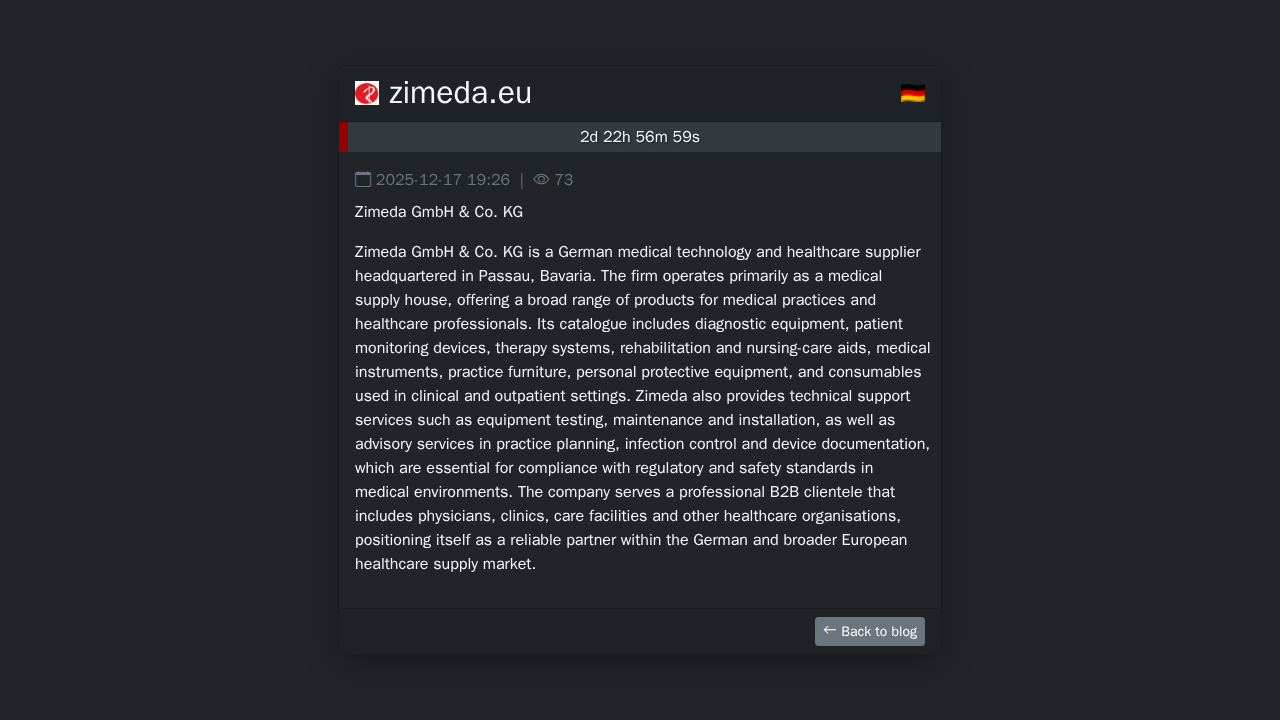Click the view count number 73
The height and width of the screenshot is (720, 1280).
click(564, 180)
